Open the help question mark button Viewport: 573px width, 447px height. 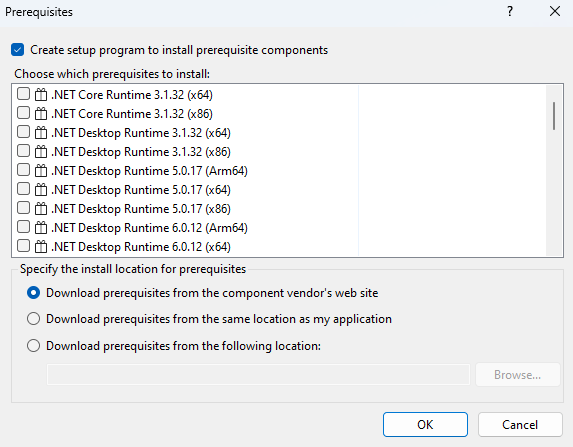(510, 12)
